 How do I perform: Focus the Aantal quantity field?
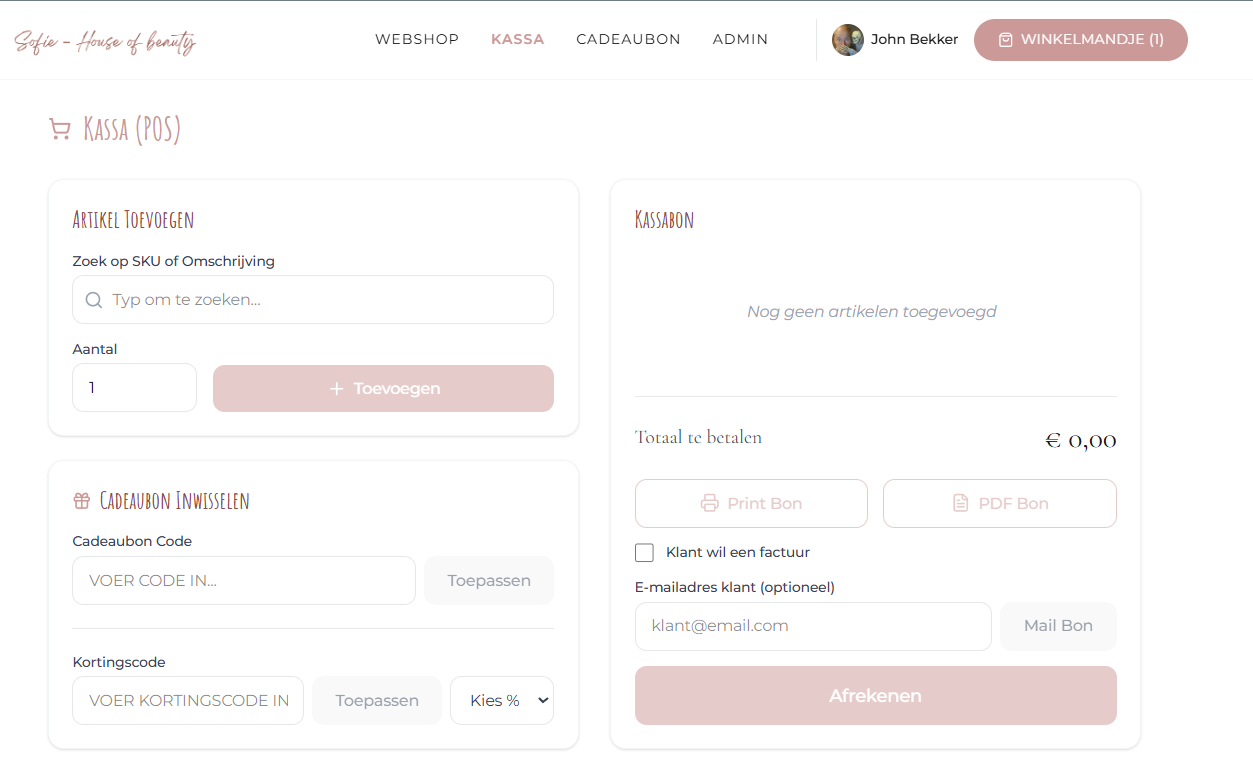pos(134,387)
